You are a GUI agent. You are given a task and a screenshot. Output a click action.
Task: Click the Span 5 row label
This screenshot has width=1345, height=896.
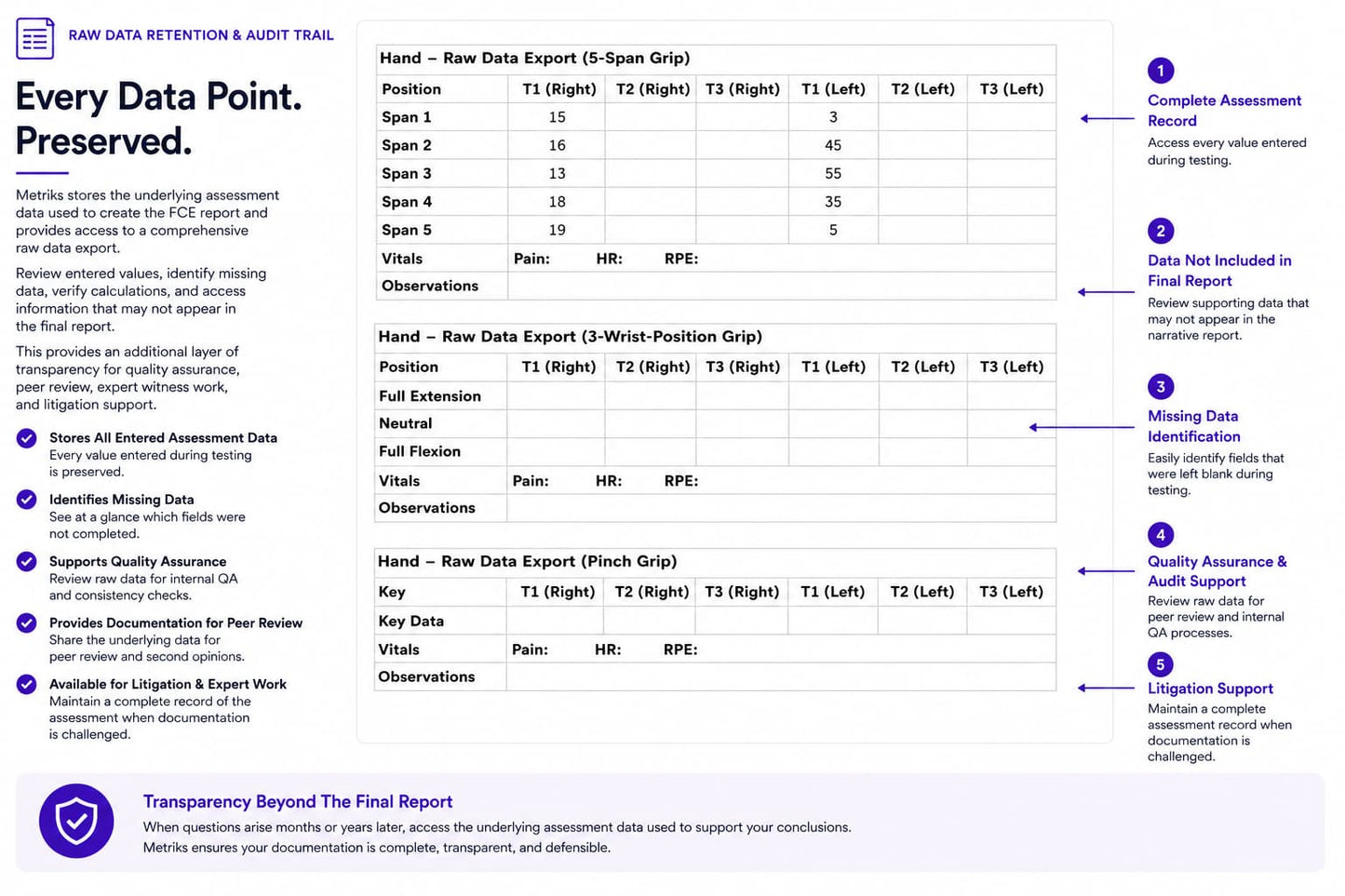[407, 230]
